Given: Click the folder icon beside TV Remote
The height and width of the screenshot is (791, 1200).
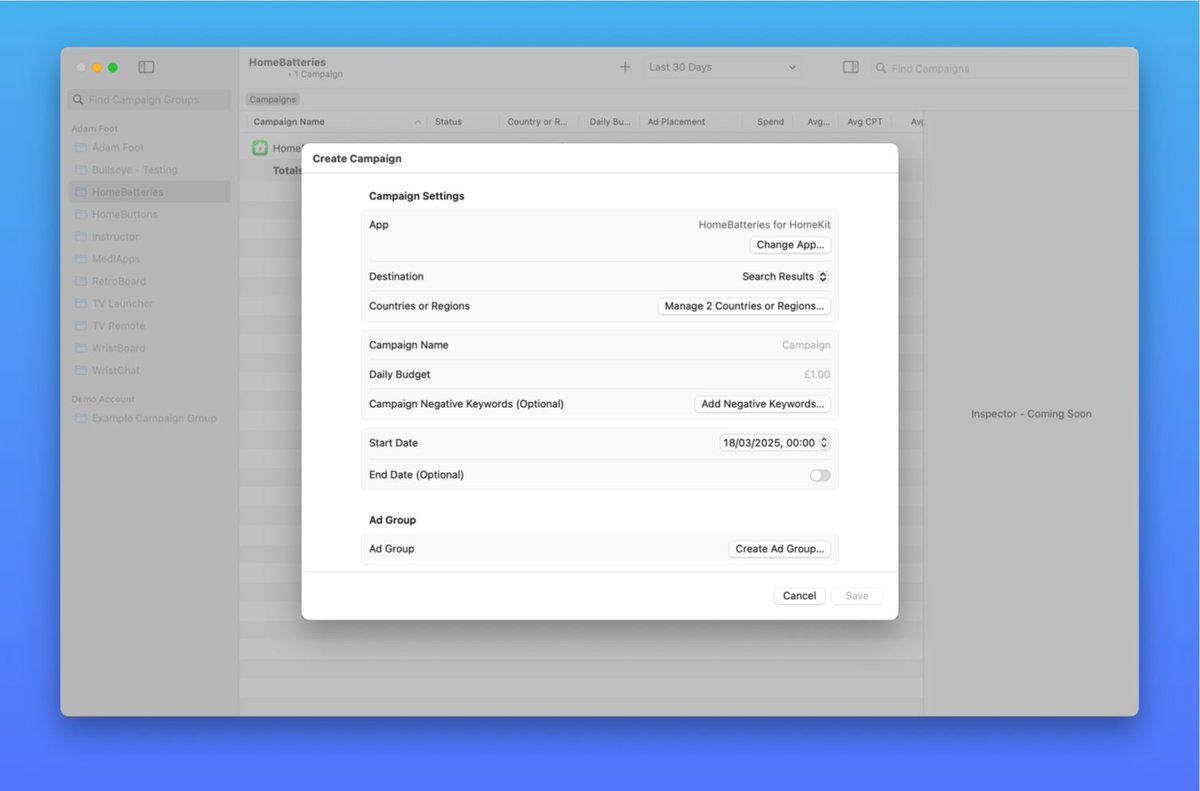Looking at the screenshot, I should tap(80, 326).
